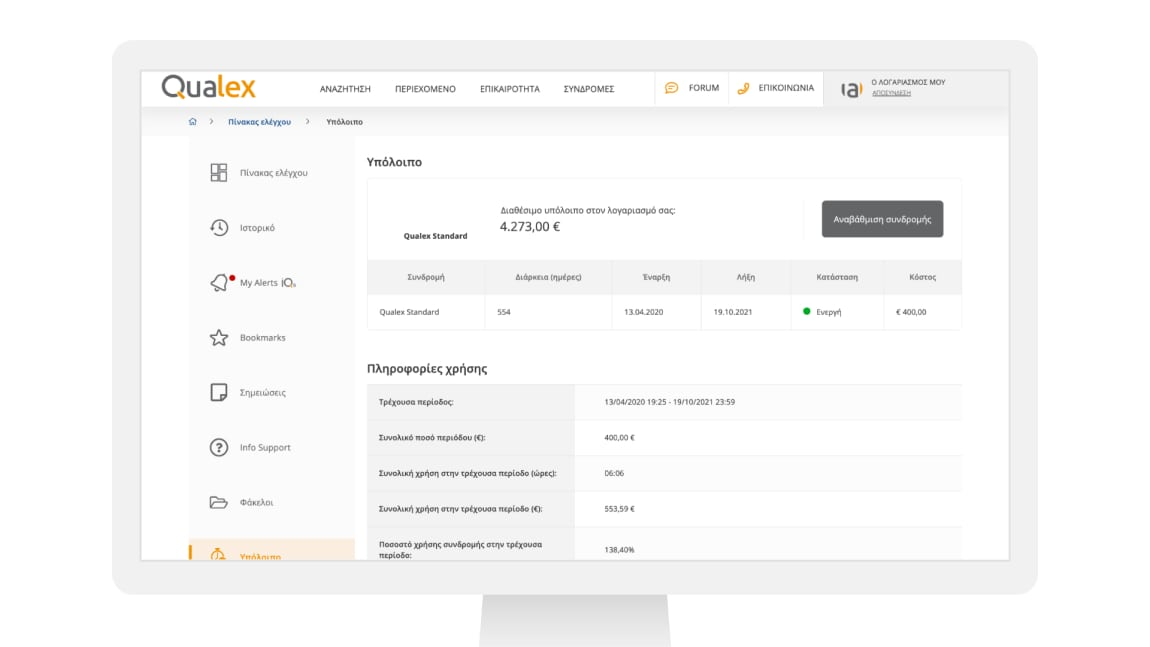Image resolution: width=1150 pixels, height=647 pixels.
Task: Click usage value 553,59 €
Action: click(619, 508)
